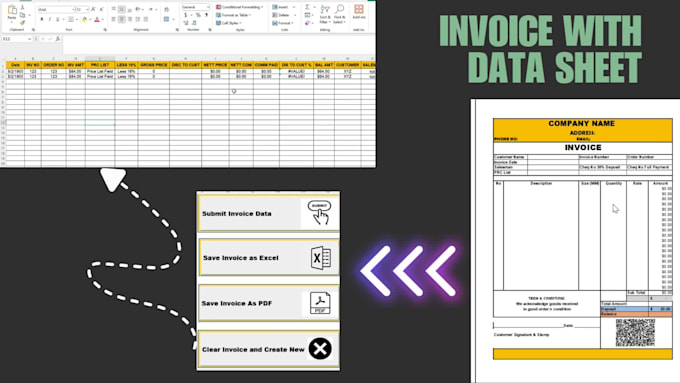This screenshot has height=383, width=680.
Task: Click the AutoSum sigma icon
Action: [308, 7]
